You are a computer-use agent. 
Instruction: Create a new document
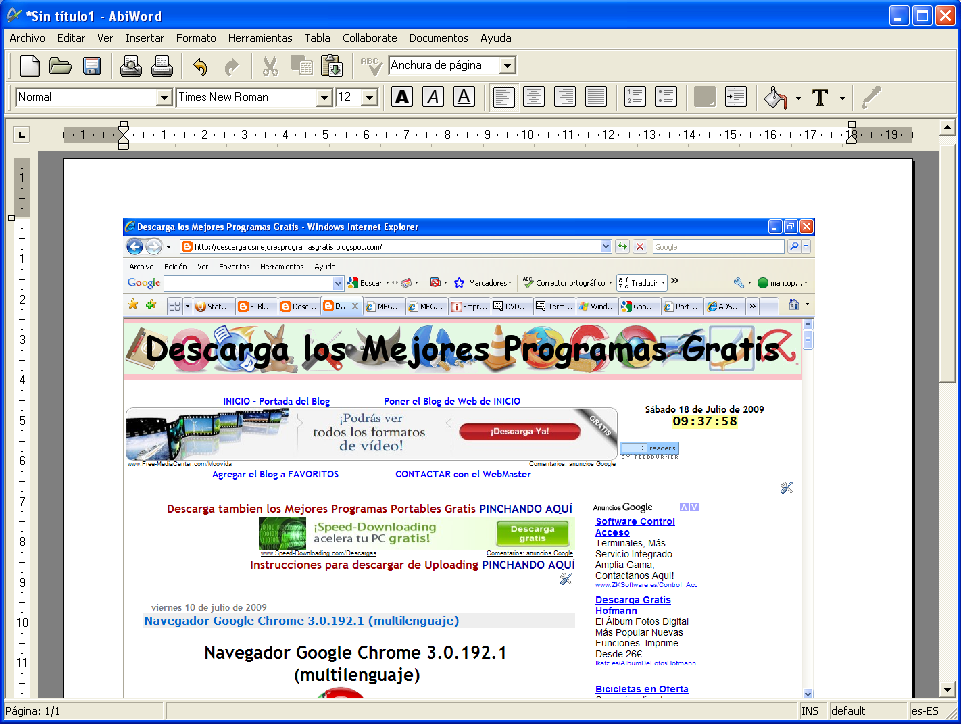pyautogui.click(x=29, y=66)
